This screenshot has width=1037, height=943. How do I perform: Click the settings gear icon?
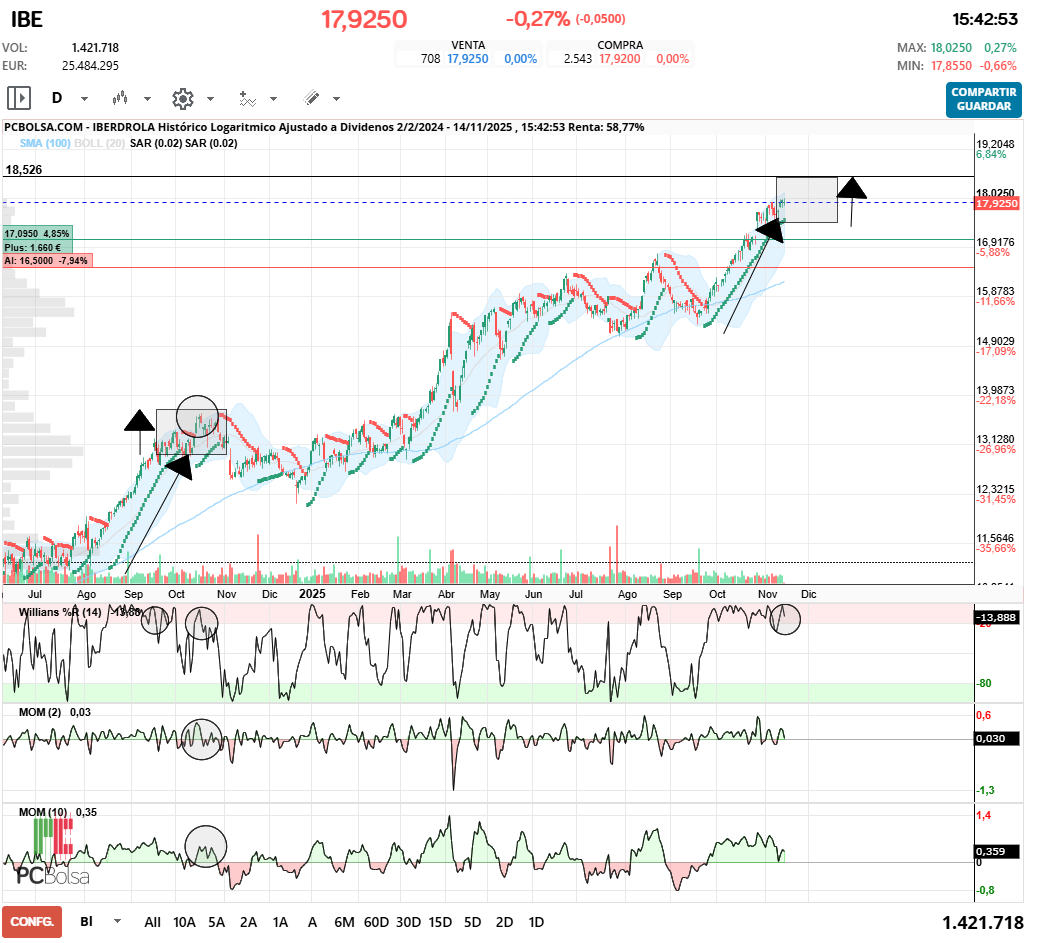pyautogui.click(x=182, y=98)
